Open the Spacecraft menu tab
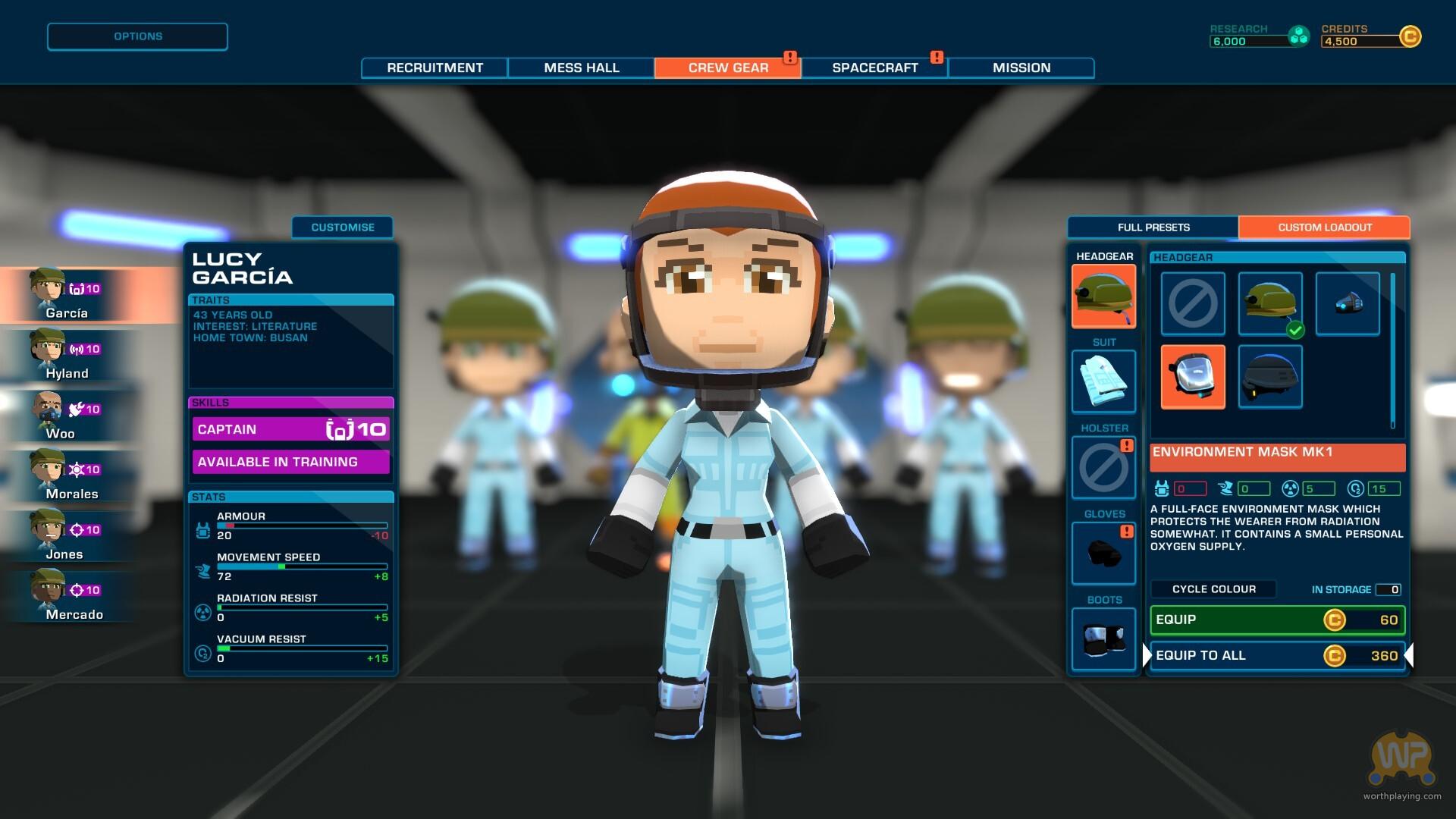The image size is (1456, 819). pyautogui.click(x=874, y=67)
